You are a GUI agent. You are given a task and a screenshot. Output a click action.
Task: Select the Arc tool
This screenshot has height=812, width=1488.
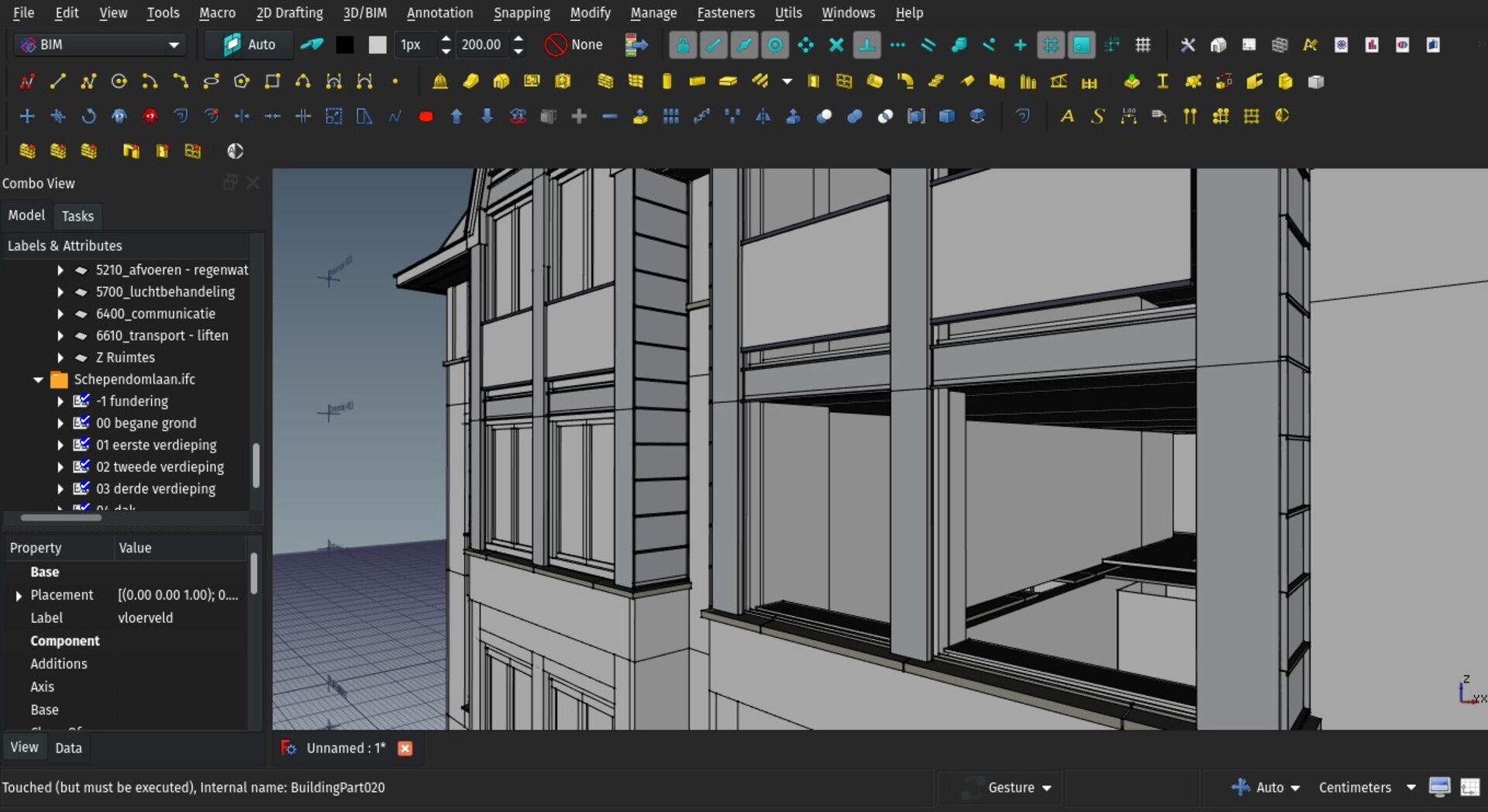coord(150,81)
